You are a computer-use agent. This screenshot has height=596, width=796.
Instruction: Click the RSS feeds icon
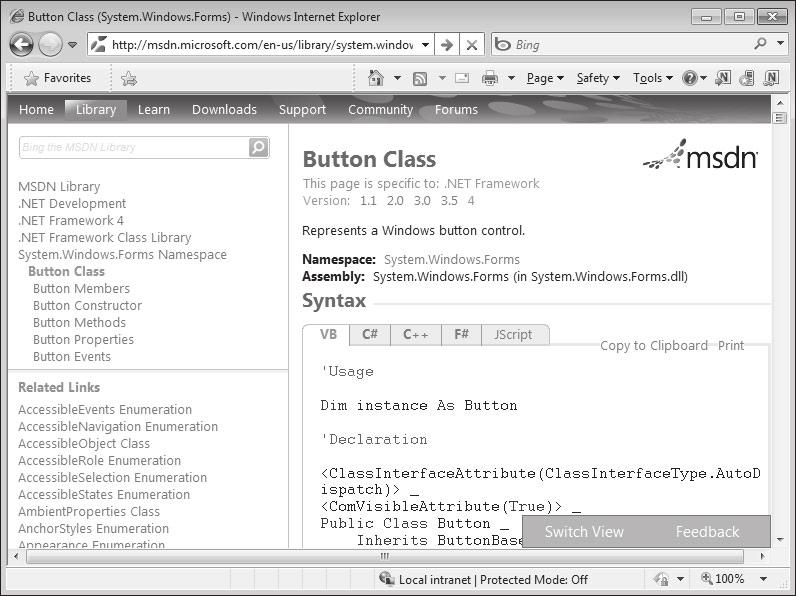click(x=420, y=79)
